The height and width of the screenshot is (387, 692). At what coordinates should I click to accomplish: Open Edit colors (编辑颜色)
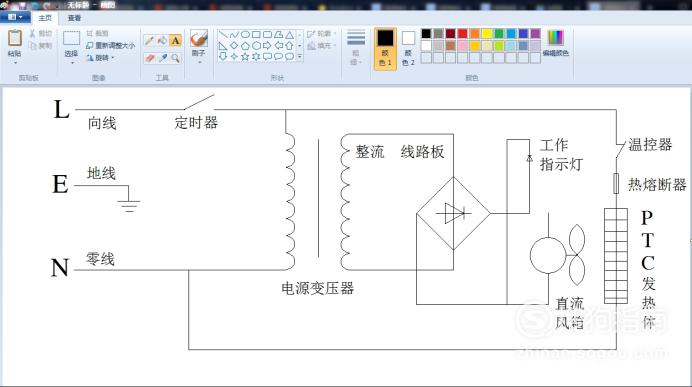click(x=556, y=43)
